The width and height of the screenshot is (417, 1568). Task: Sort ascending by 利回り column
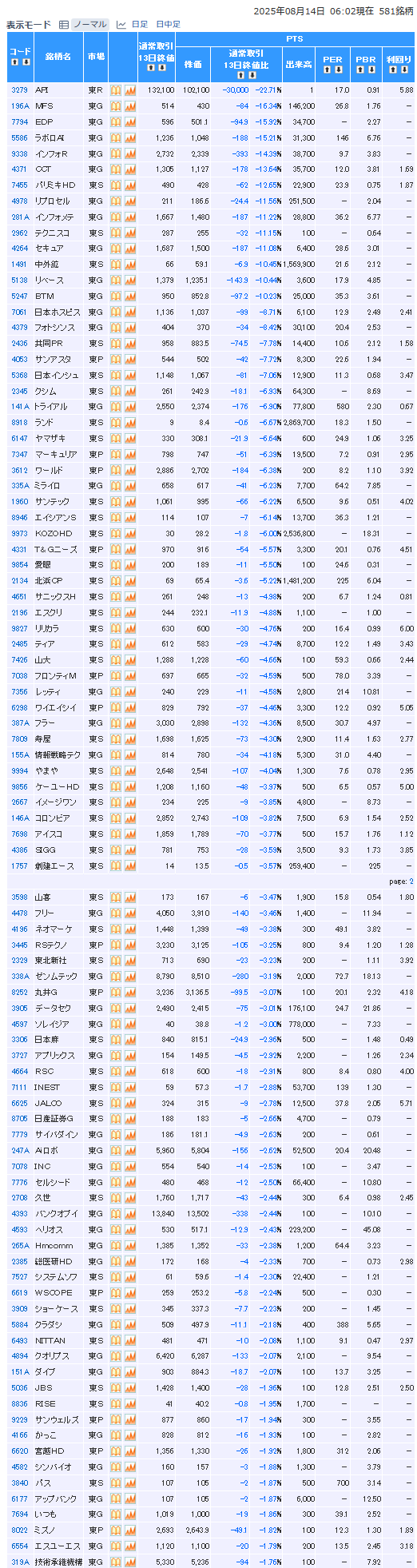click(x=392, y=70)
